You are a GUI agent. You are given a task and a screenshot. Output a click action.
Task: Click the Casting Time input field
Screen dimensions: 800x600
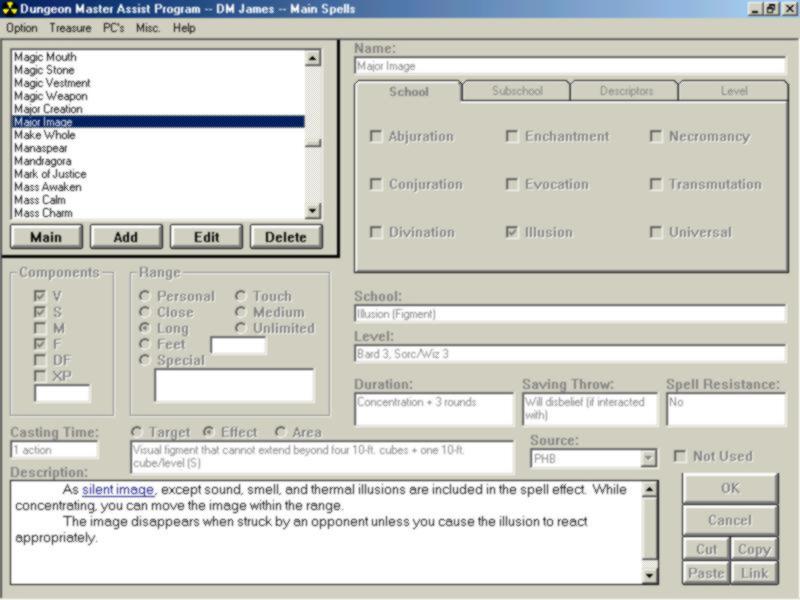tap(54, 450)
